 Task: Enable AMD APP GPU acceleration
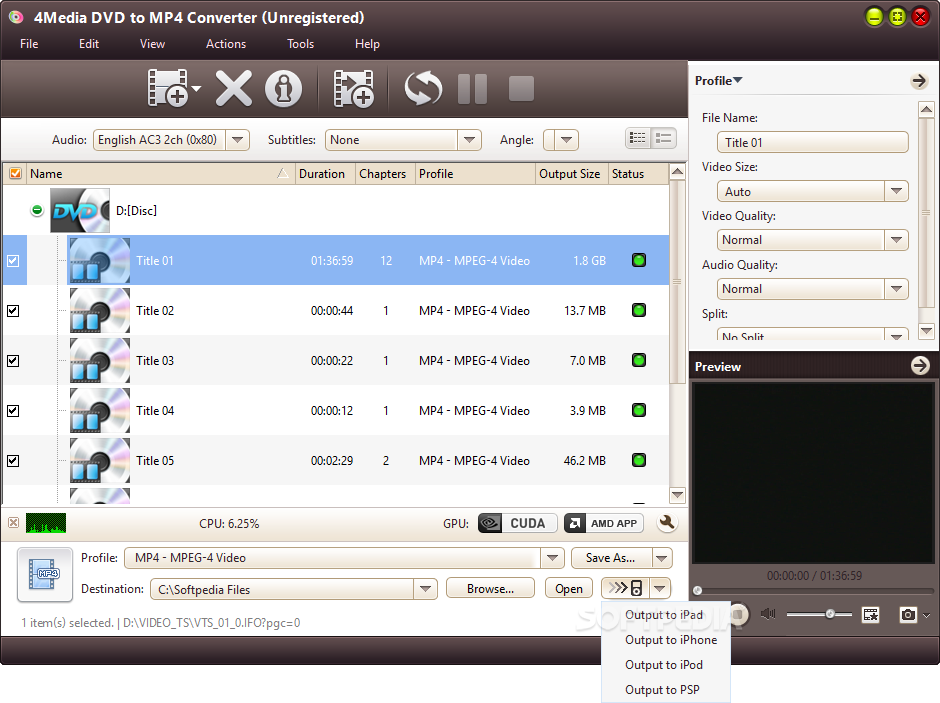604,523
